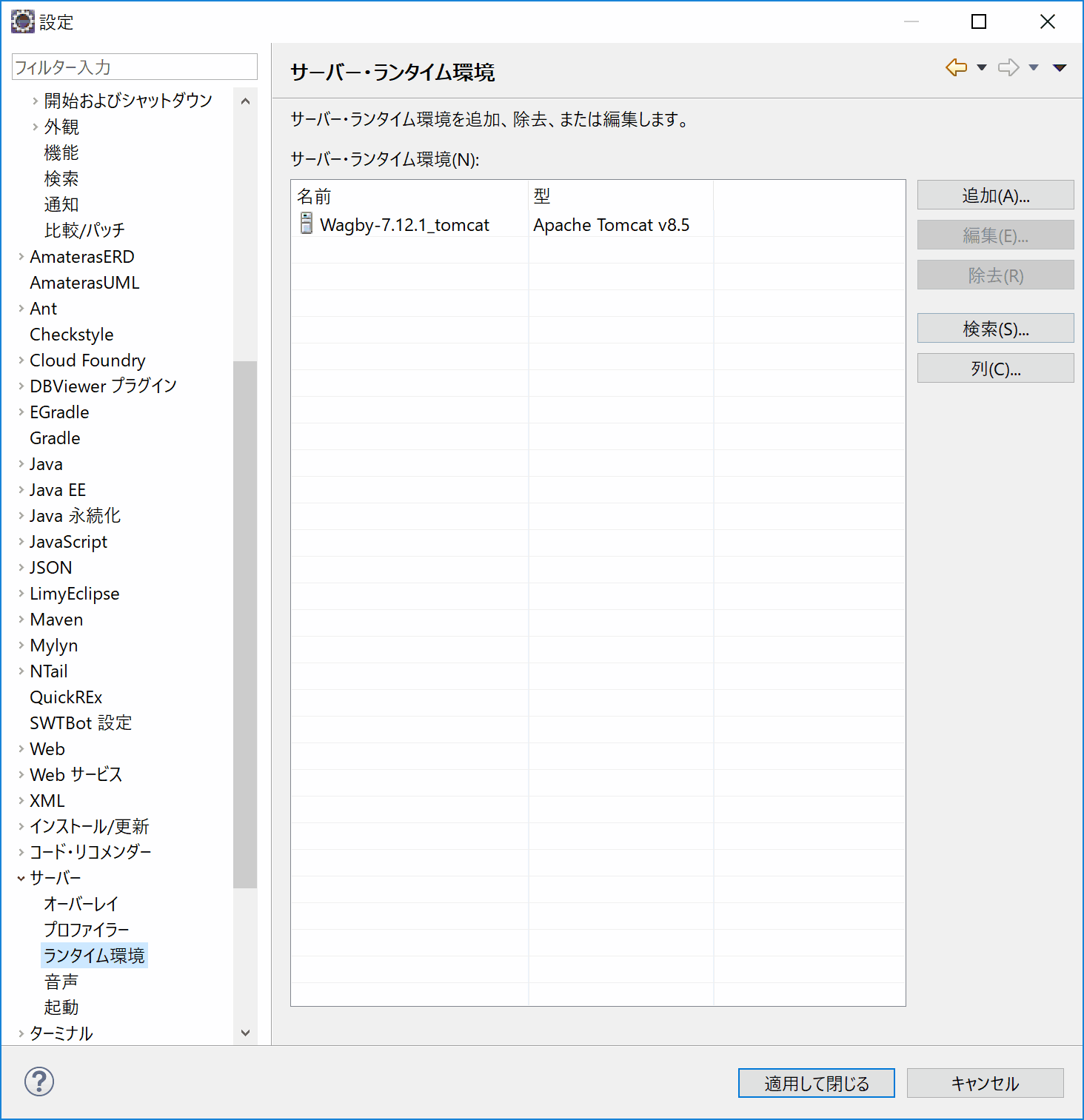The height and width of the screenshot is (1120, 1084).
Task: Expand the 外観 tree node
Action: pos(35,127)
